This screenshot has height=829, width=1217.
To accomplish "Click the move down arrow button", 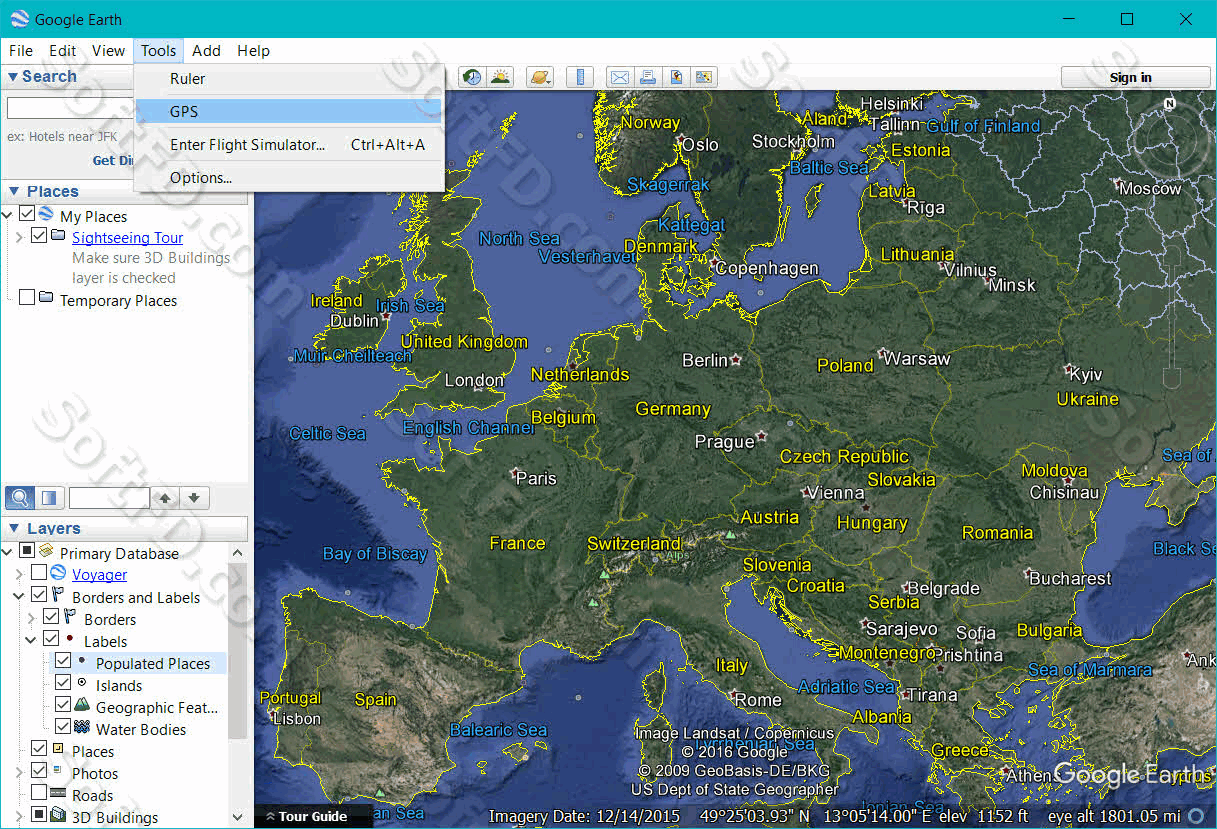I will 195,497.
